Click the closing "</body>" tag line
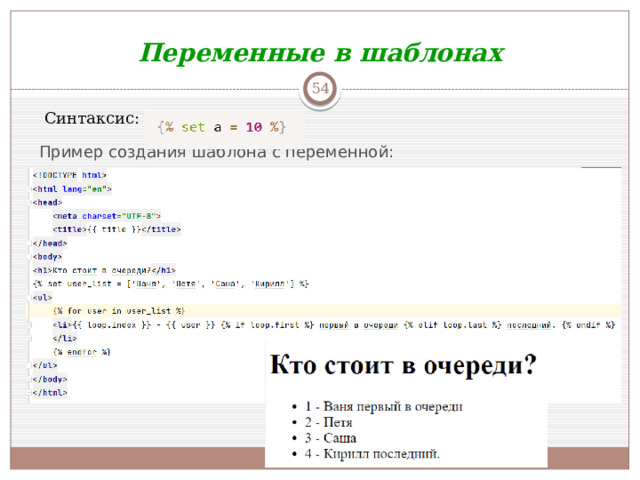 [50, 379]
